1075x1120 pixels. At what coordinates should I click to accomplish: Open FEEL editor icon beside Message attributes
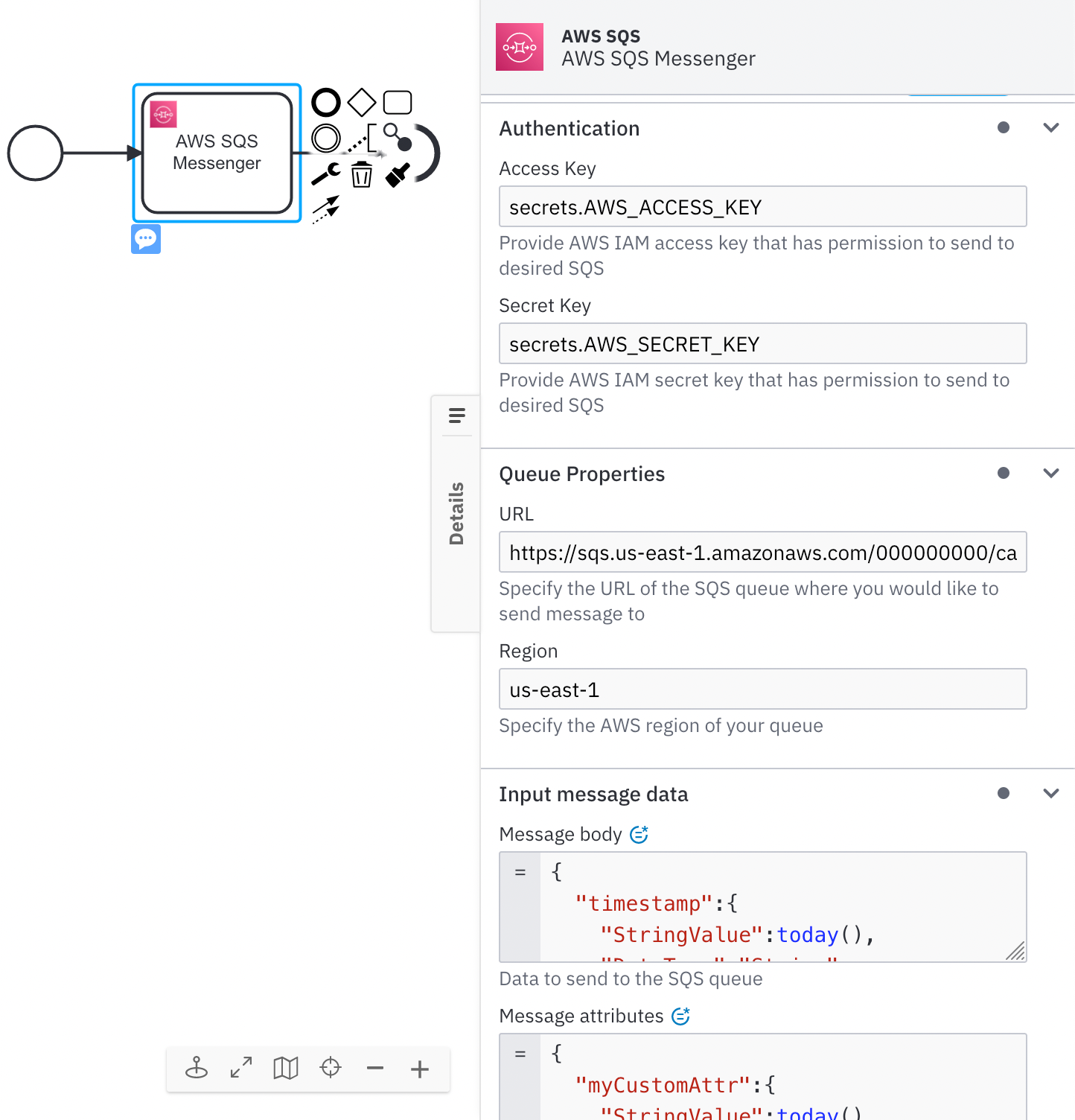[680, 1016]
